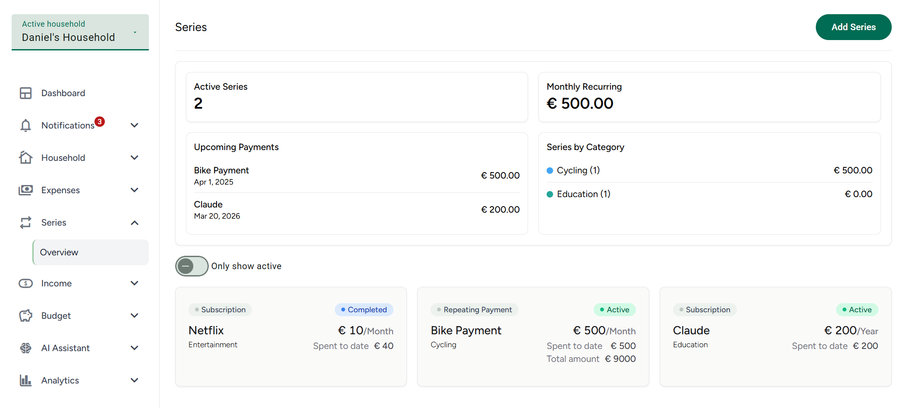
Task: Click the Analytics bar chart icon
Action: tap(26, 380)
